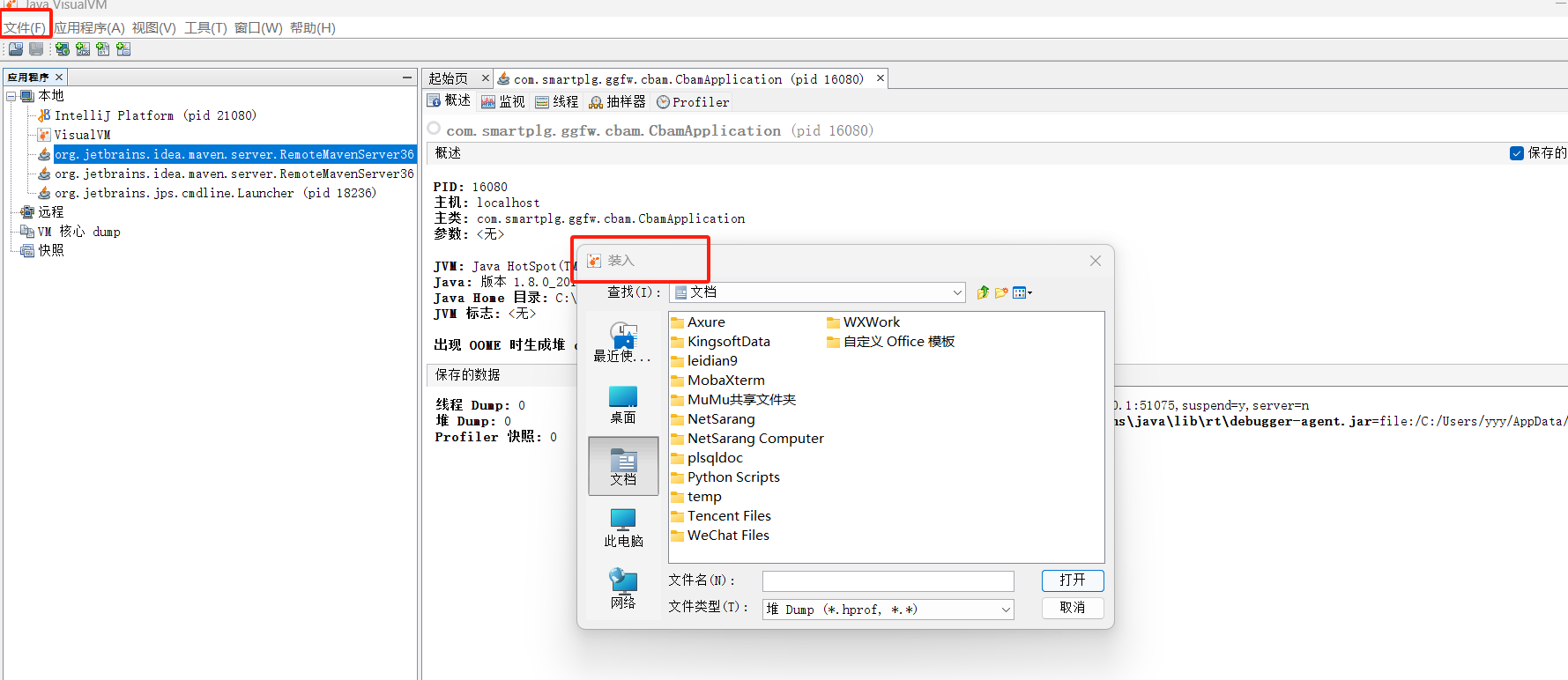Viewport: 1568px width, 680px height.
Task: Click the Load file toolbar icon
Action: pos(16,49)
